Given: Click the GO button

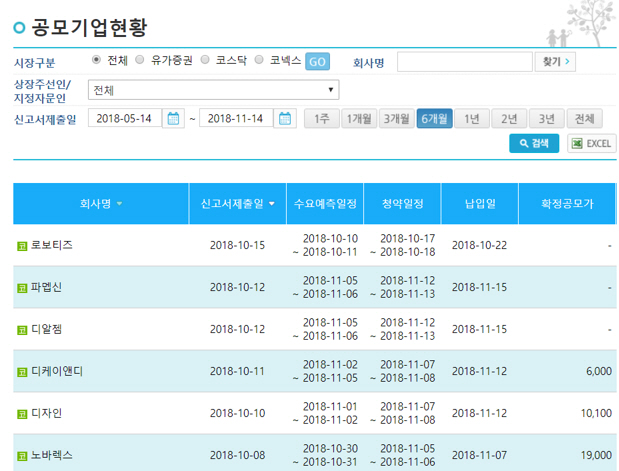Looking at the screenshot, I should coord(317,62).
